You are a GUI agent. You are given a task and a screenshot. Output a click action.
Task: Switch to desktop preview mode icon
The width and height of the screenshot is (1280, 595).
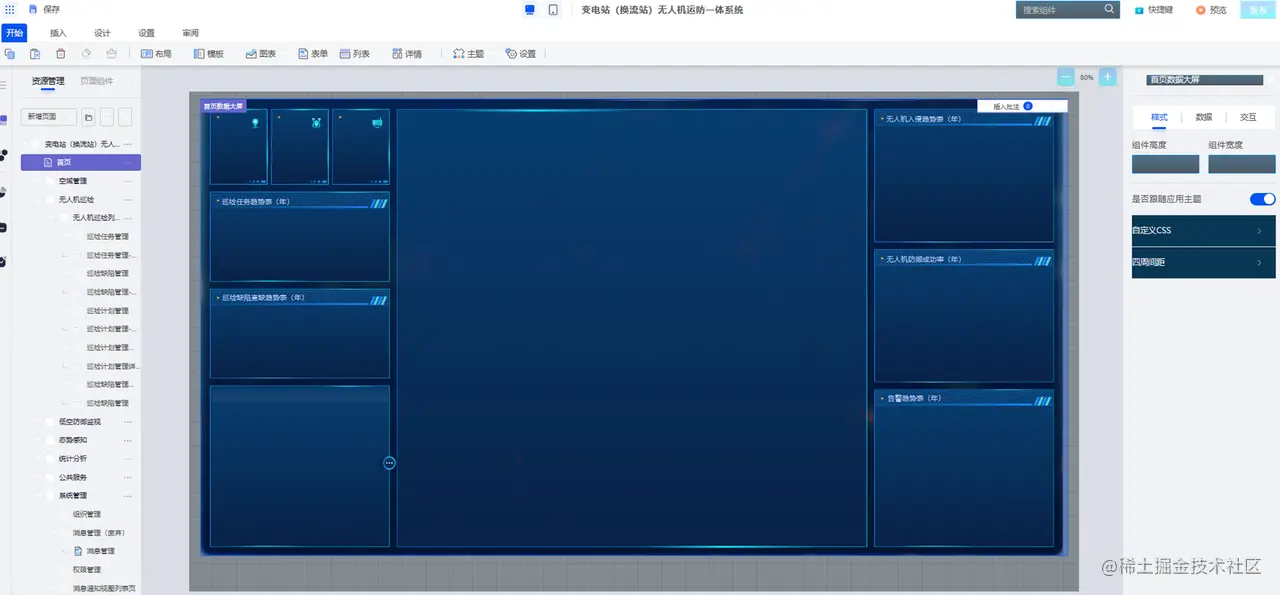point(530,9)
